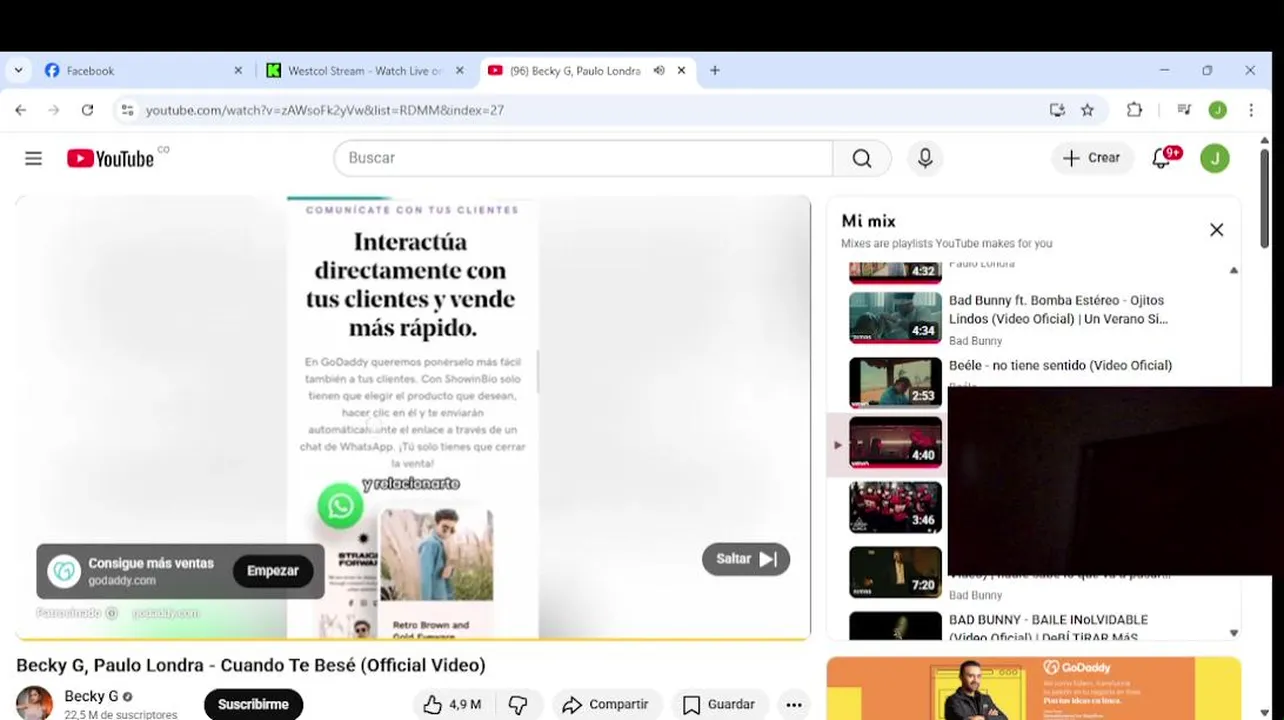Image resolution: width=1284 pixels, height=720 pixels.
Task: Share the video with Compartir
Action: tap(606, 704)
